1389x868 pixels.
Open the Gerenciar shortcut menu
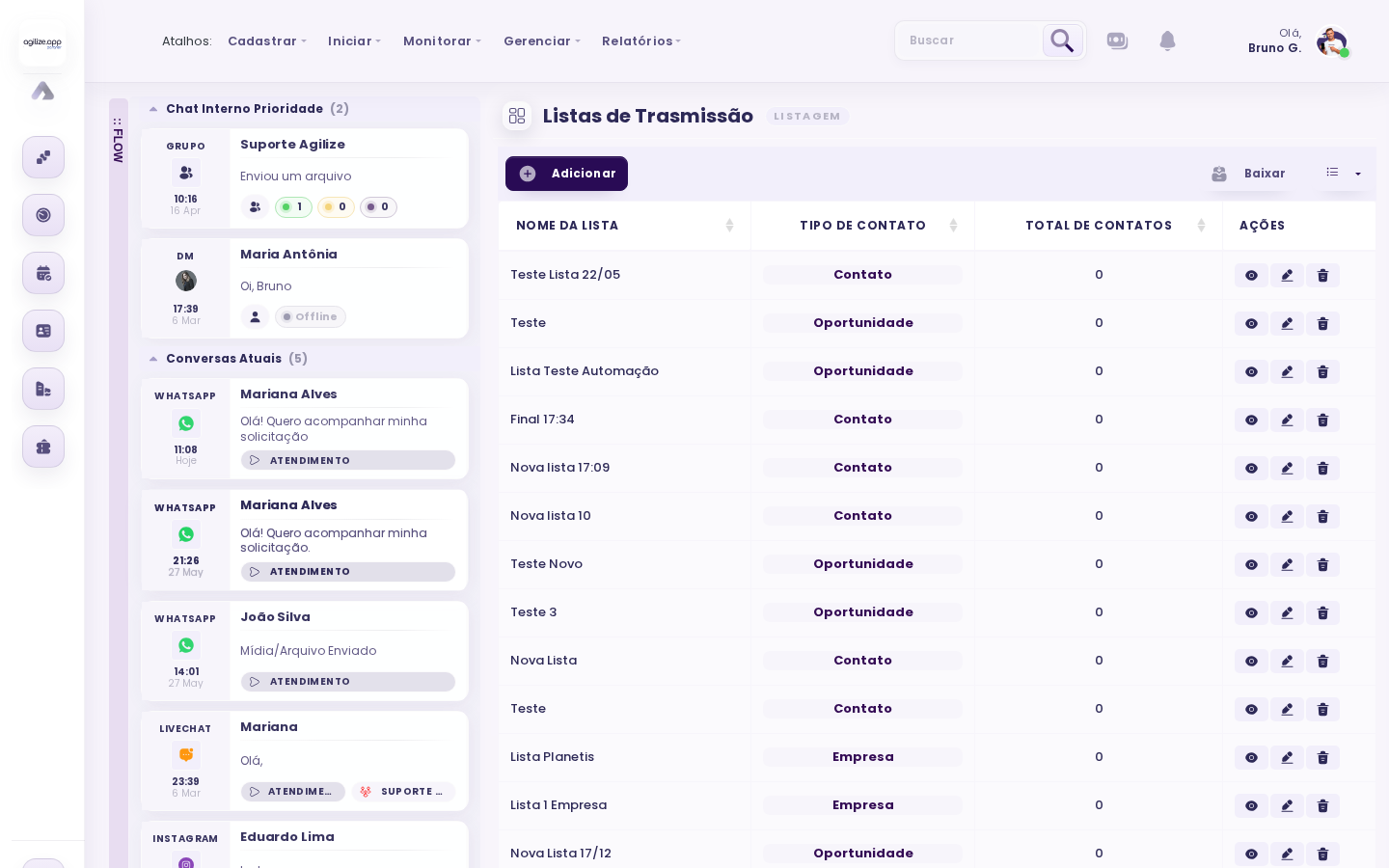542,41
